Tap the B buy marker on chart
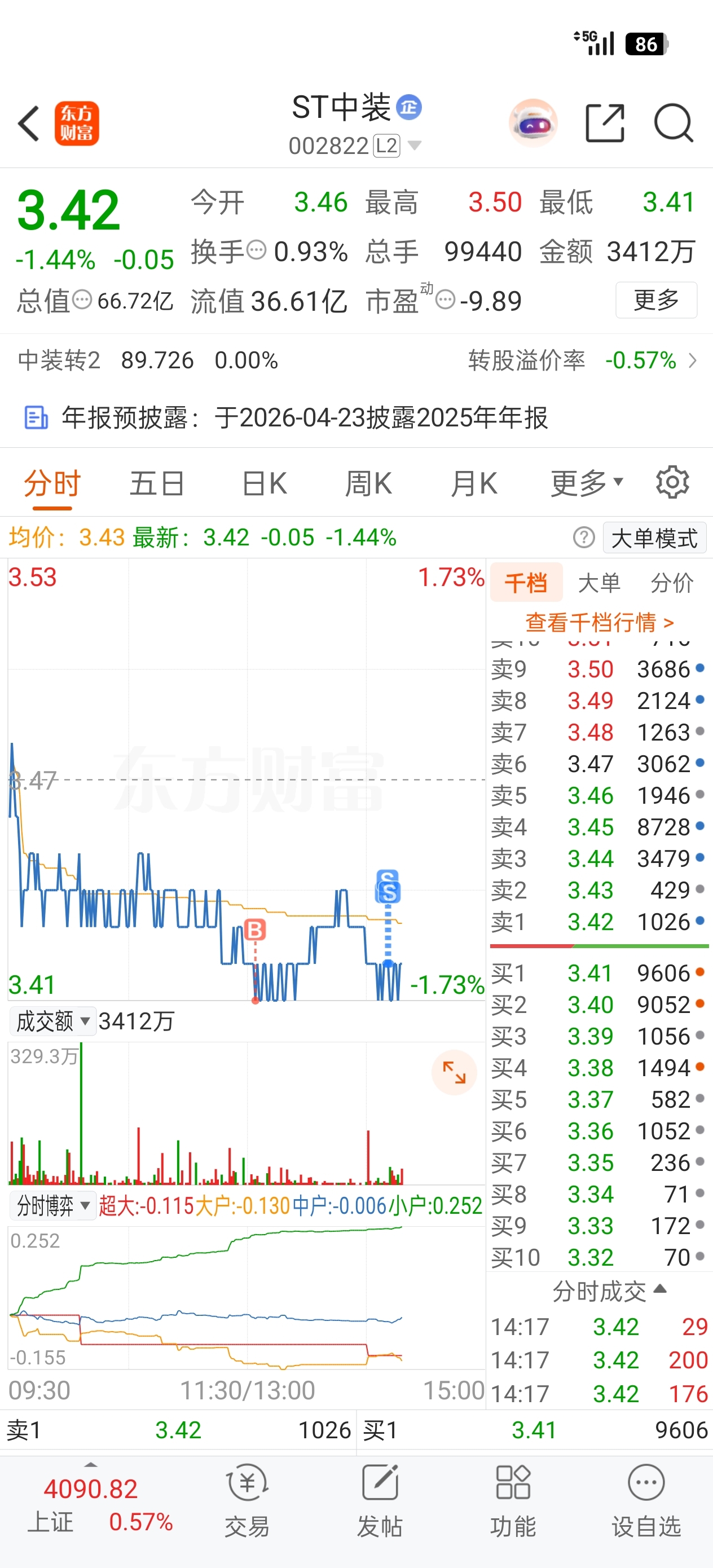 [x=255, y=930]
